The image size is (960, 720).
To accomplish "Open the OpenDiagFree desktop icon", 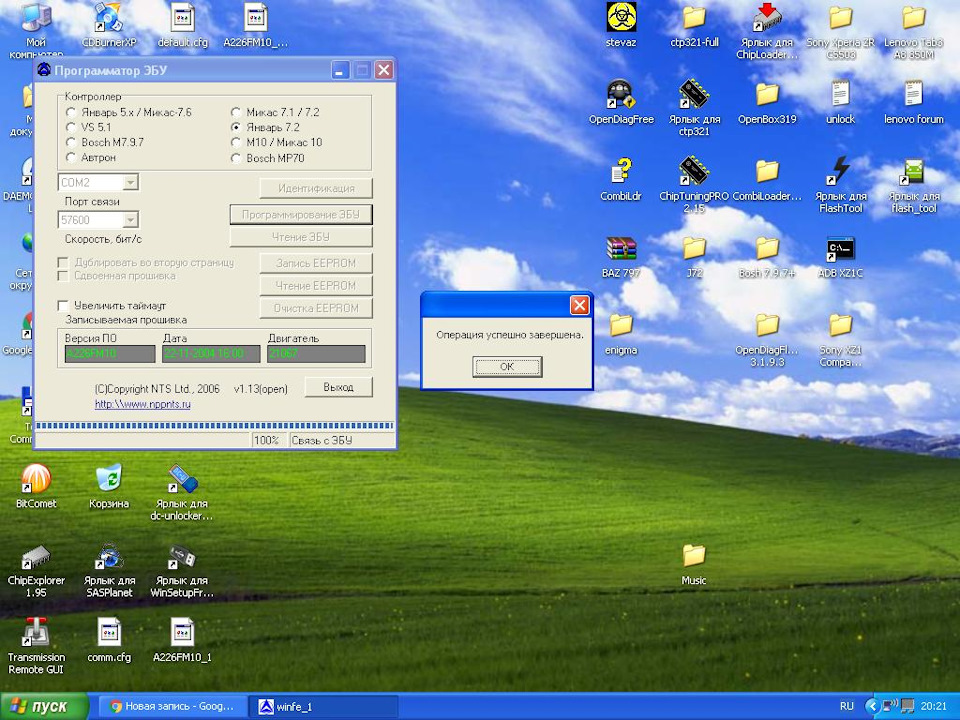I will pos(620,96).
